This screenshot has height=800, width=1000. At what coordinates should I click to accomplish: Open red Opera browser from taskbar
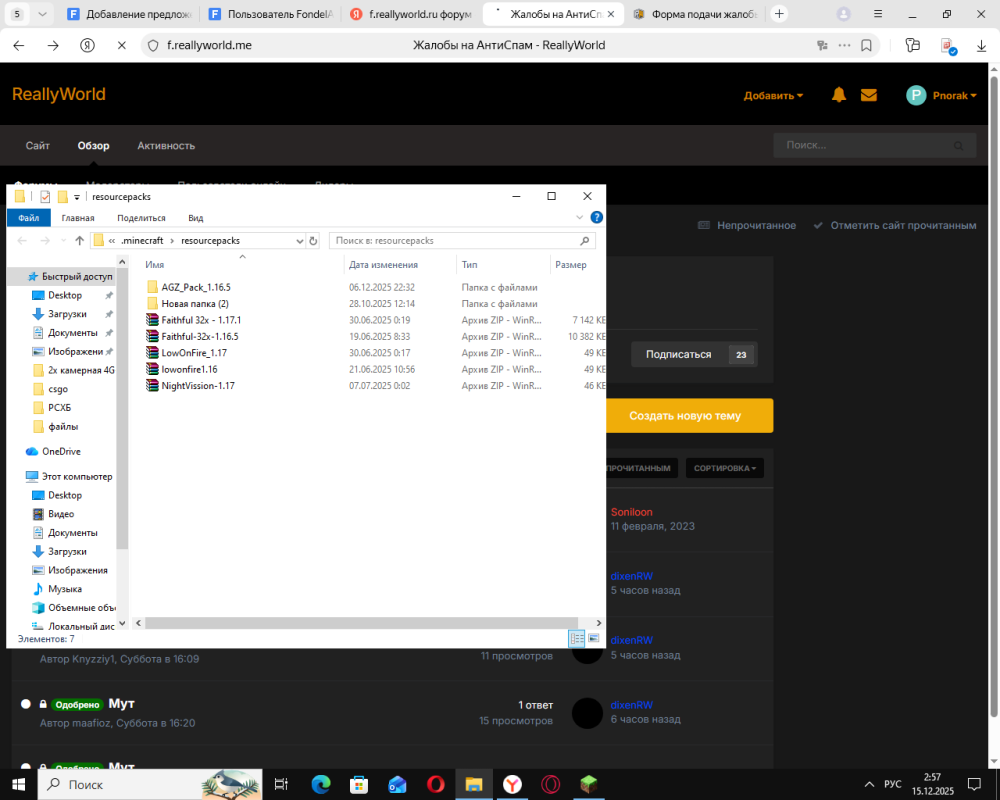436,784
